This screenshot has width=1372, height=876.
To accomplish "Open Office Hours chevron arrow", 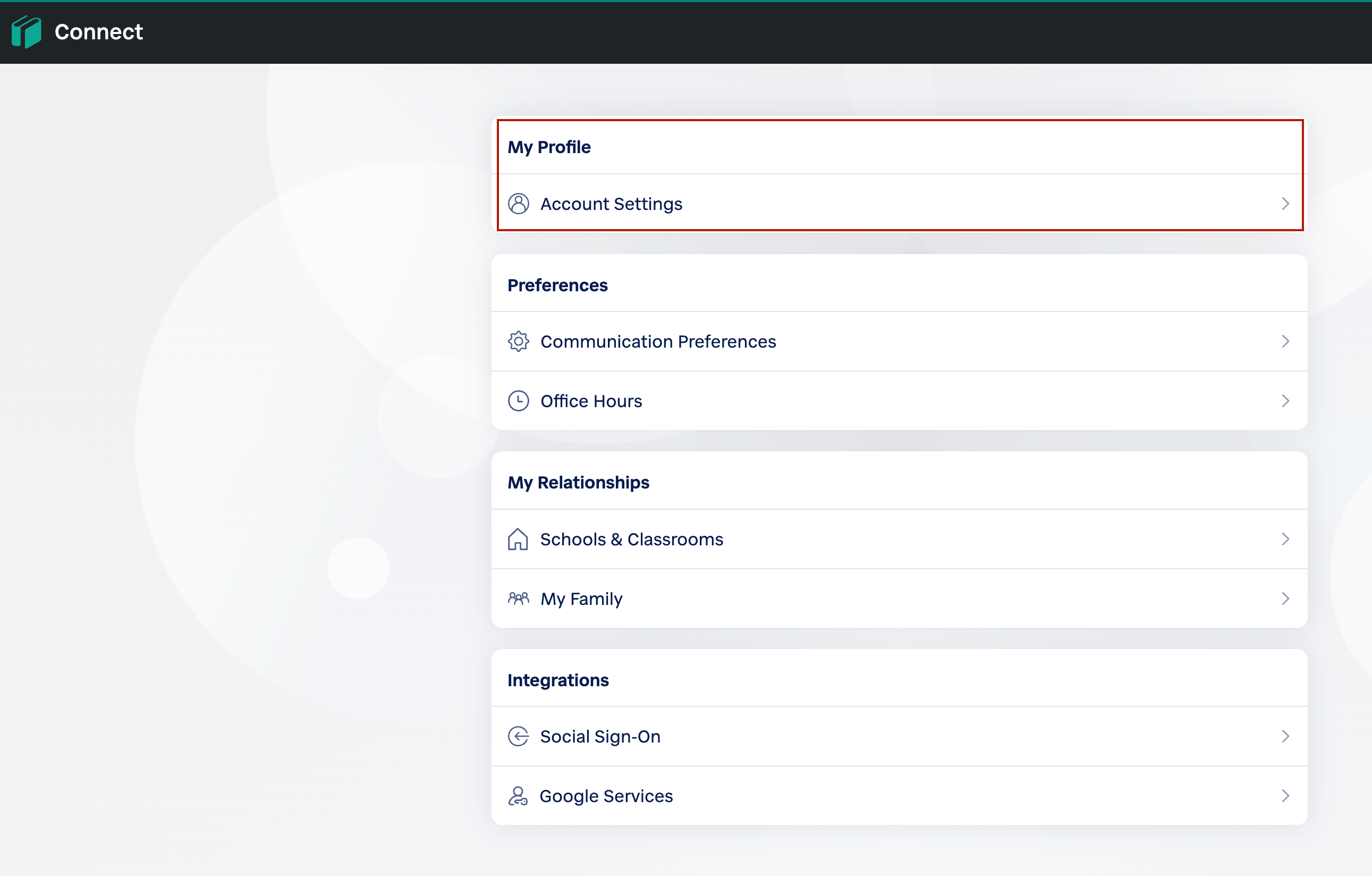I will click(1285, 401).
